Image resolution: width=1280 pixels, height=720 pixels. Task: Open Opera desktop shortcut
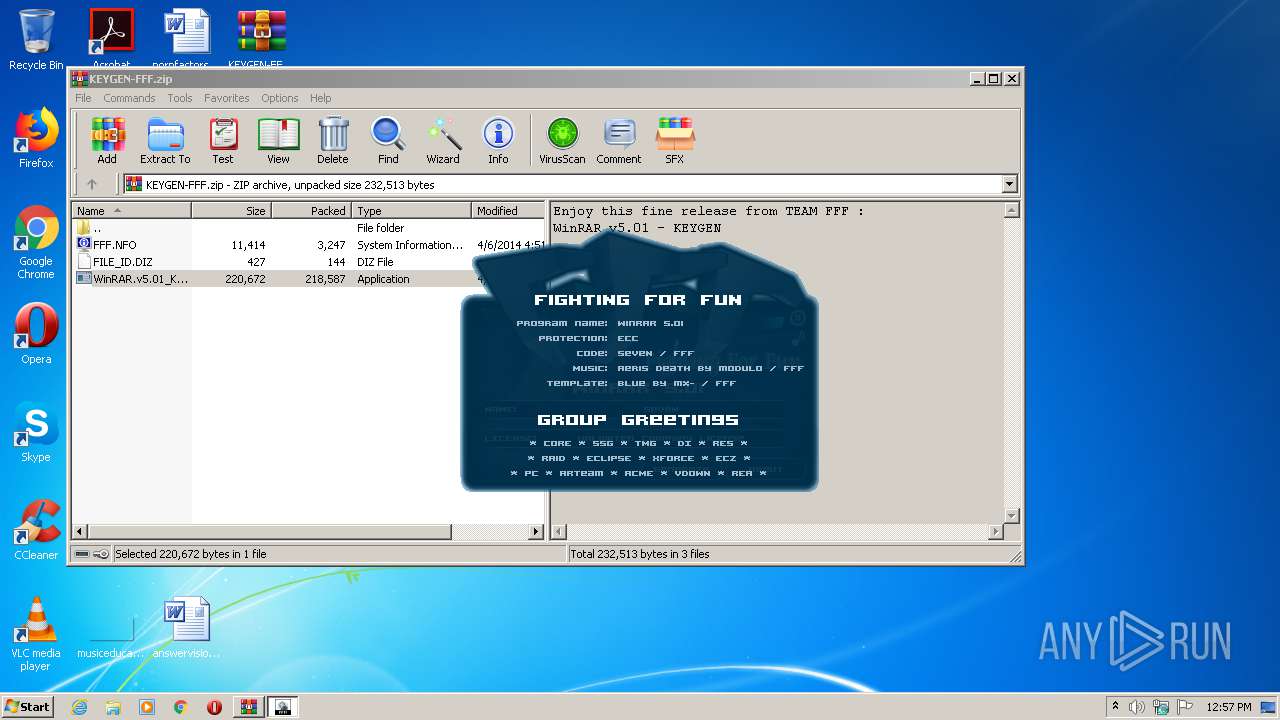36,334
